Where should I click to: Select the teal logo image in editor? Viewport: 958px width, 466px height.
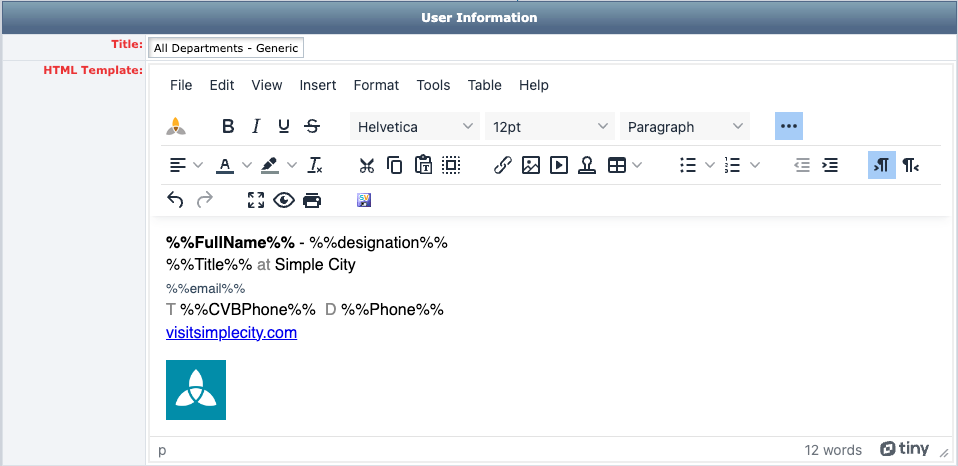coord(196,390)
